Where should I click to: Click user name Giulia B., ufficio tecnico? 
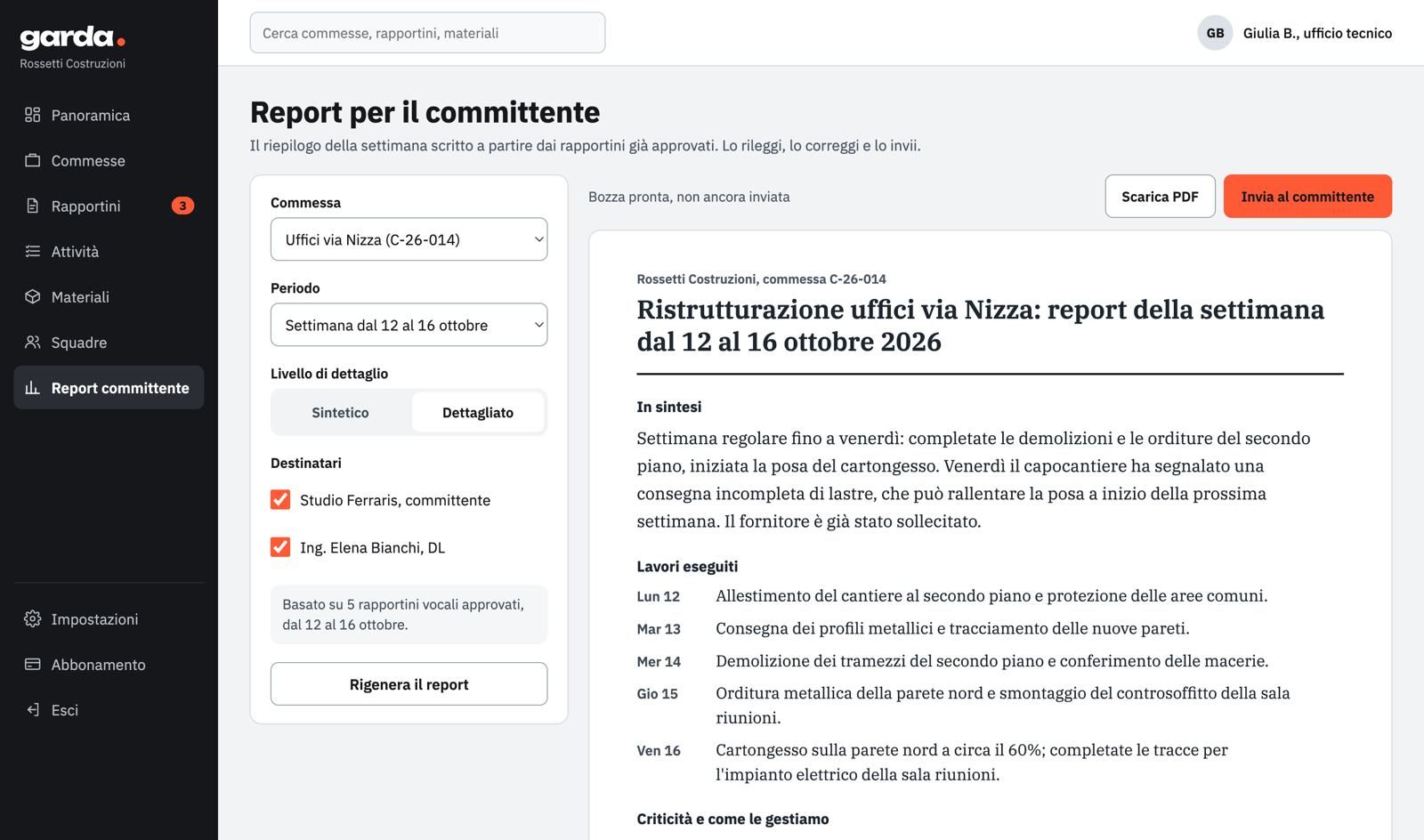(x=1317, y=33)
